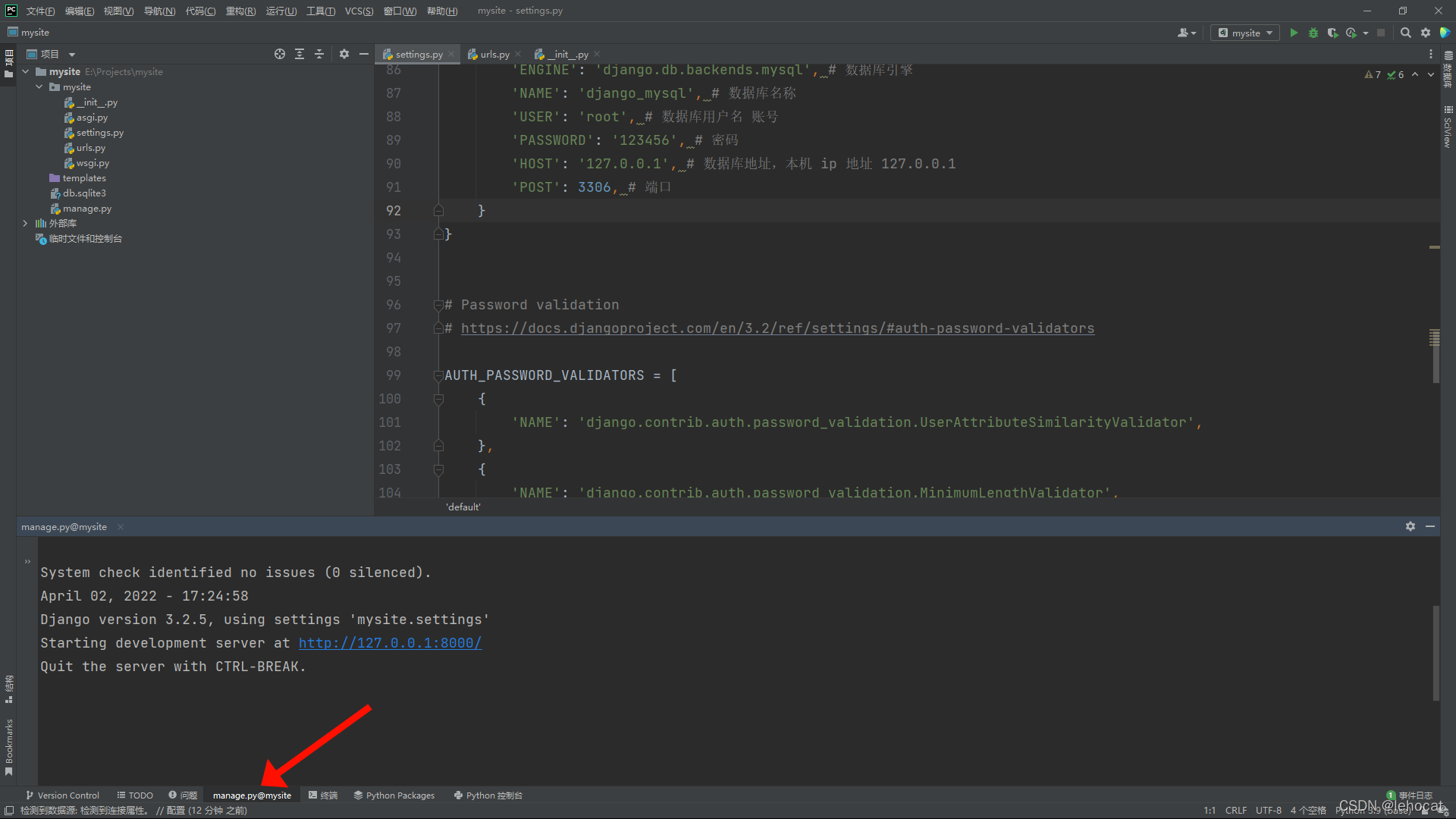
Task: Click Expand All icon in project panel
Action: (300, 54)
